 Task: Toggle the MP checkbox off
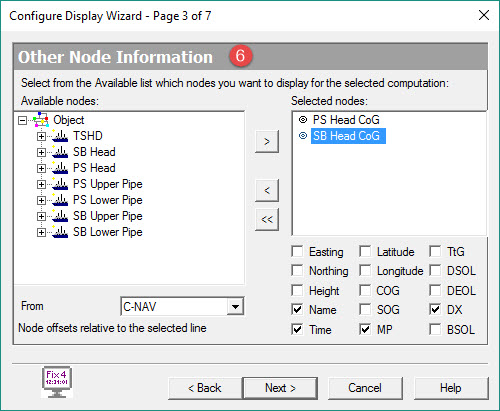click(365, 329)
